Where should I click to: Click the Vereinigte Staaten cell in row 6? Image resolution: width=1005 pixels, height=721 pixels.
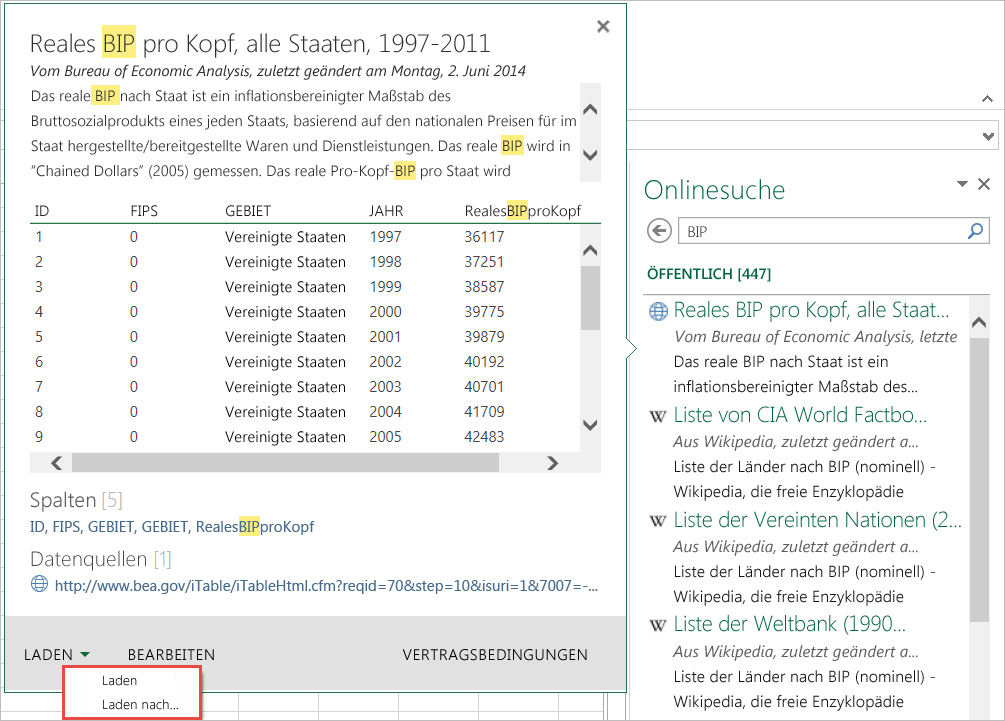coord(285,361)
